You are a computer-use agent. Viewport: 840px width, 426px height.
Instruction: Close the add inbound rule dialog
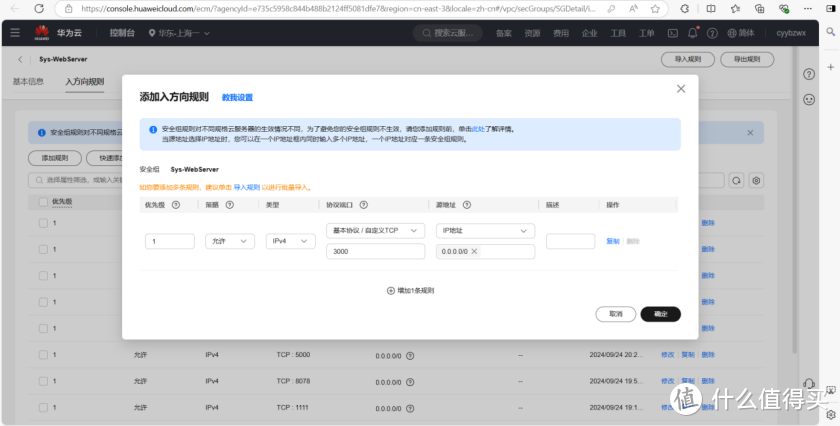[x=681, y=89]
